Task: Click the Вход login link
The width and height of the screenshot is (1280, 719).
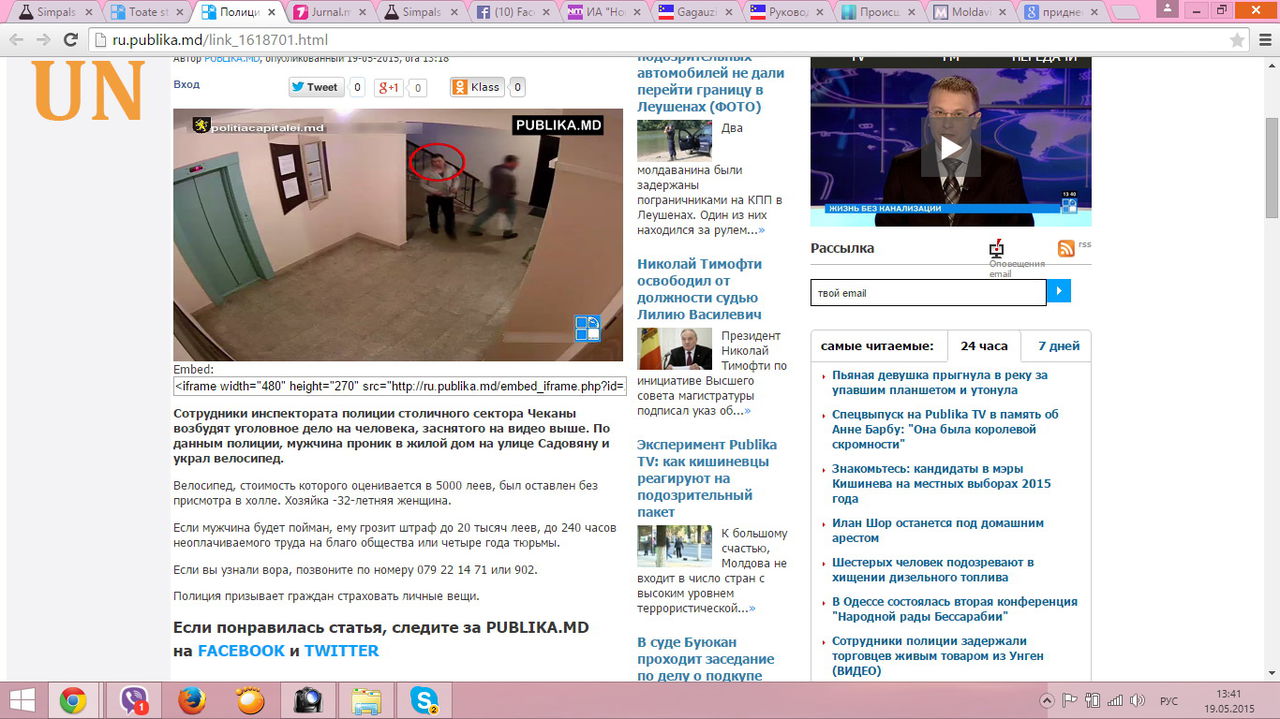Action: [187, 85]
